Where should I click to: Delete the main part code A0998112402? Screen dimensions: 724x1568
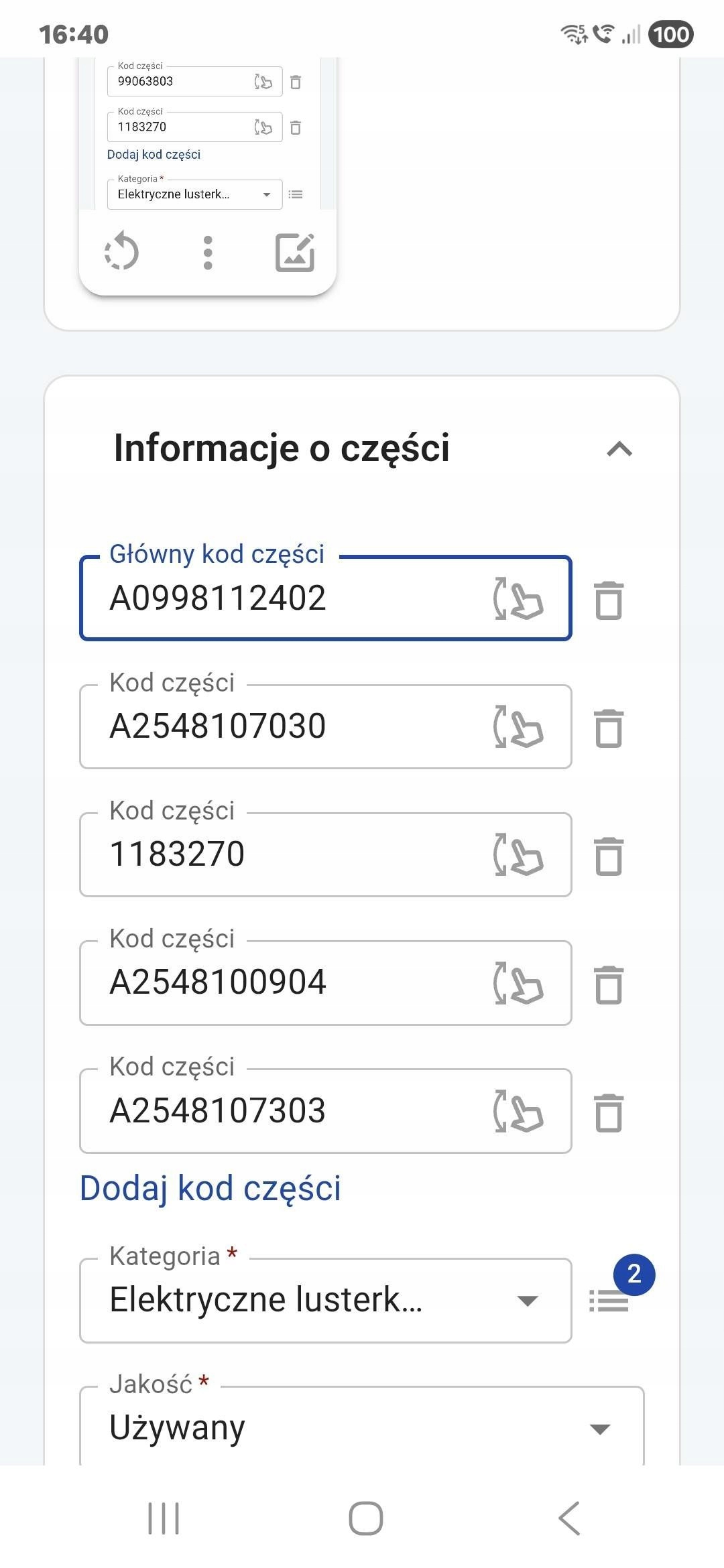pyautogui.click(x=609, y=600)
